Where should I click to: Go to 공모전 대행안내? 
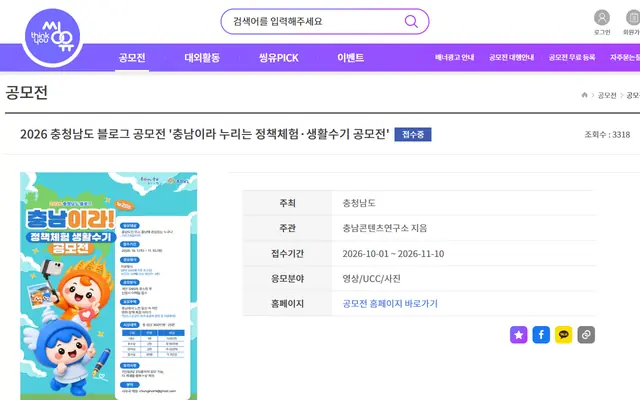511,58
